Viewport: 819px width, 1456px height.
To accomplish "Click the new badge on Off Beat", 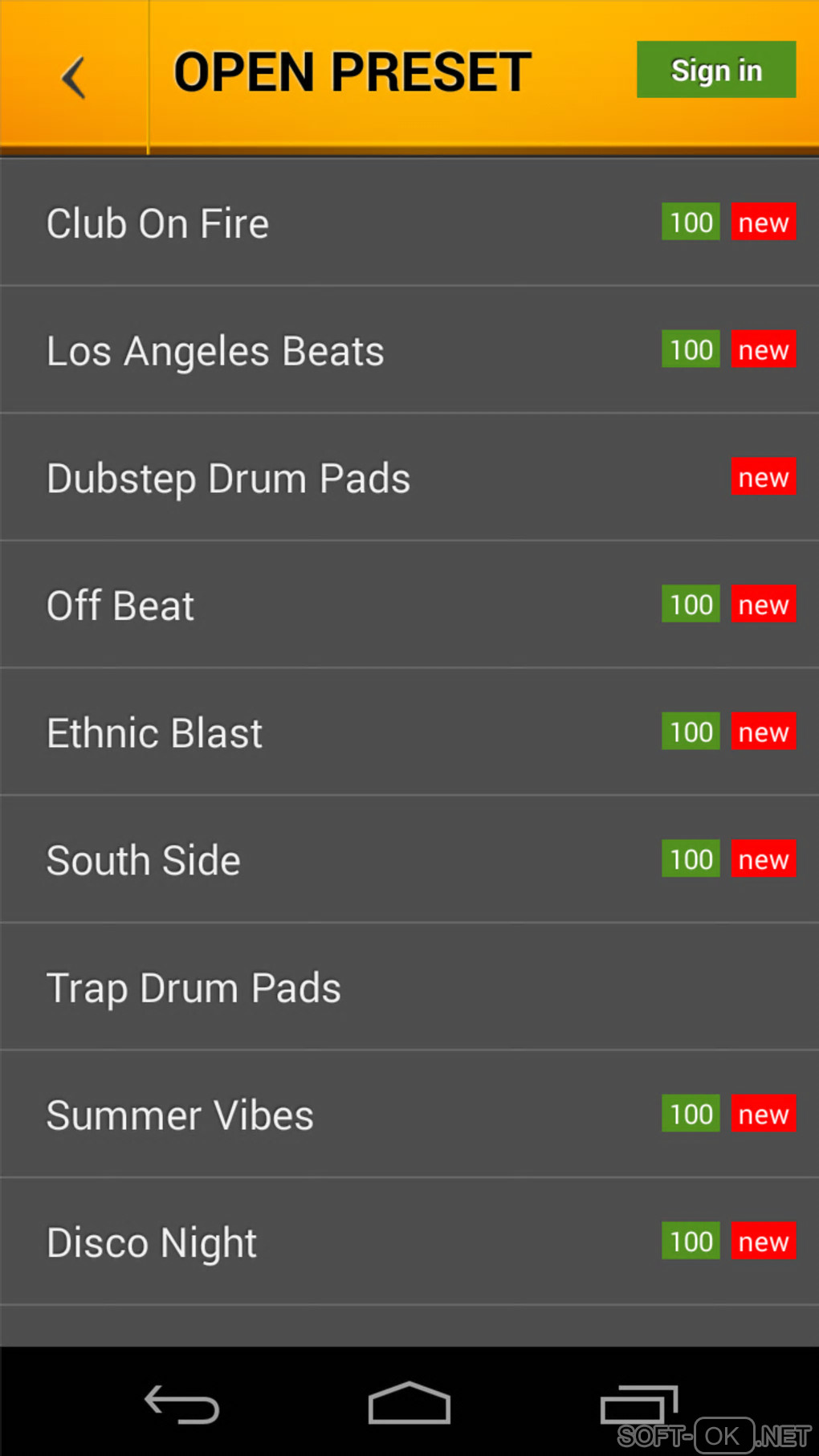I will [763, 604].
